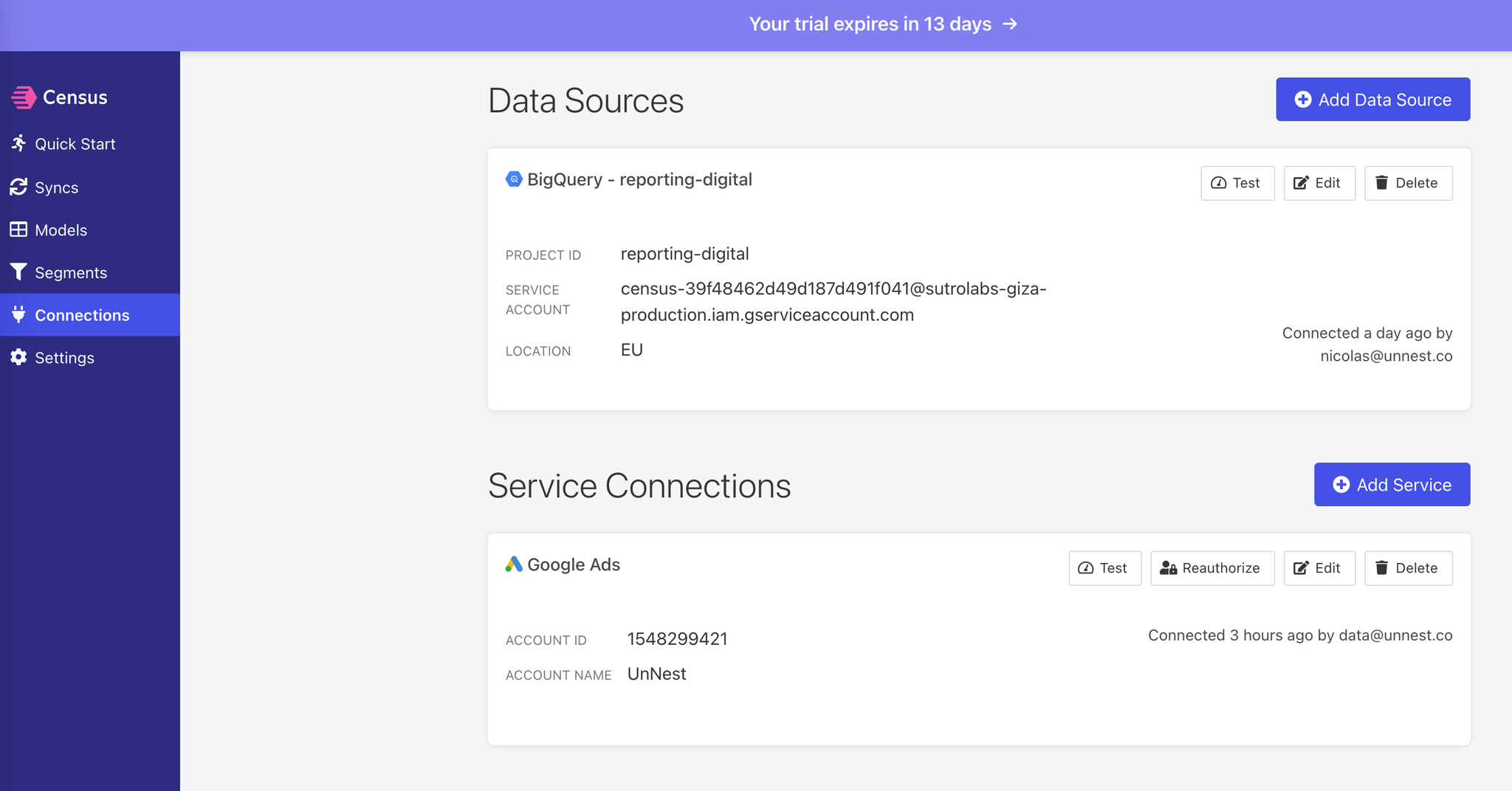Edit the Google Ads connection

1319,568
